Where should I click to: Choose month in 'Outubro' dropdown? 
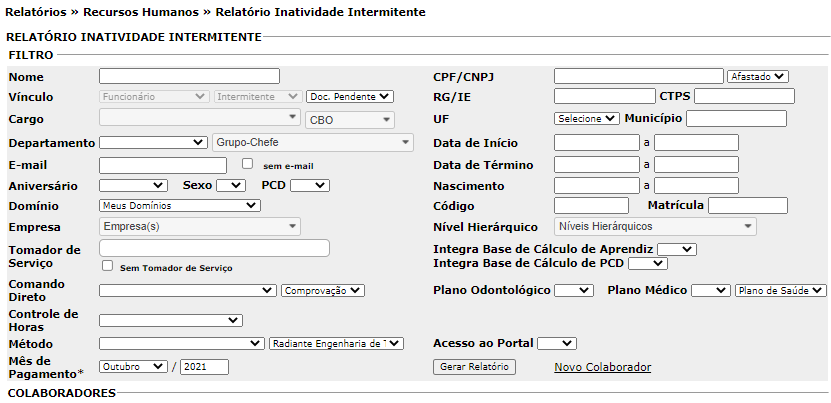pyautogui.click(x=133, y=367)
